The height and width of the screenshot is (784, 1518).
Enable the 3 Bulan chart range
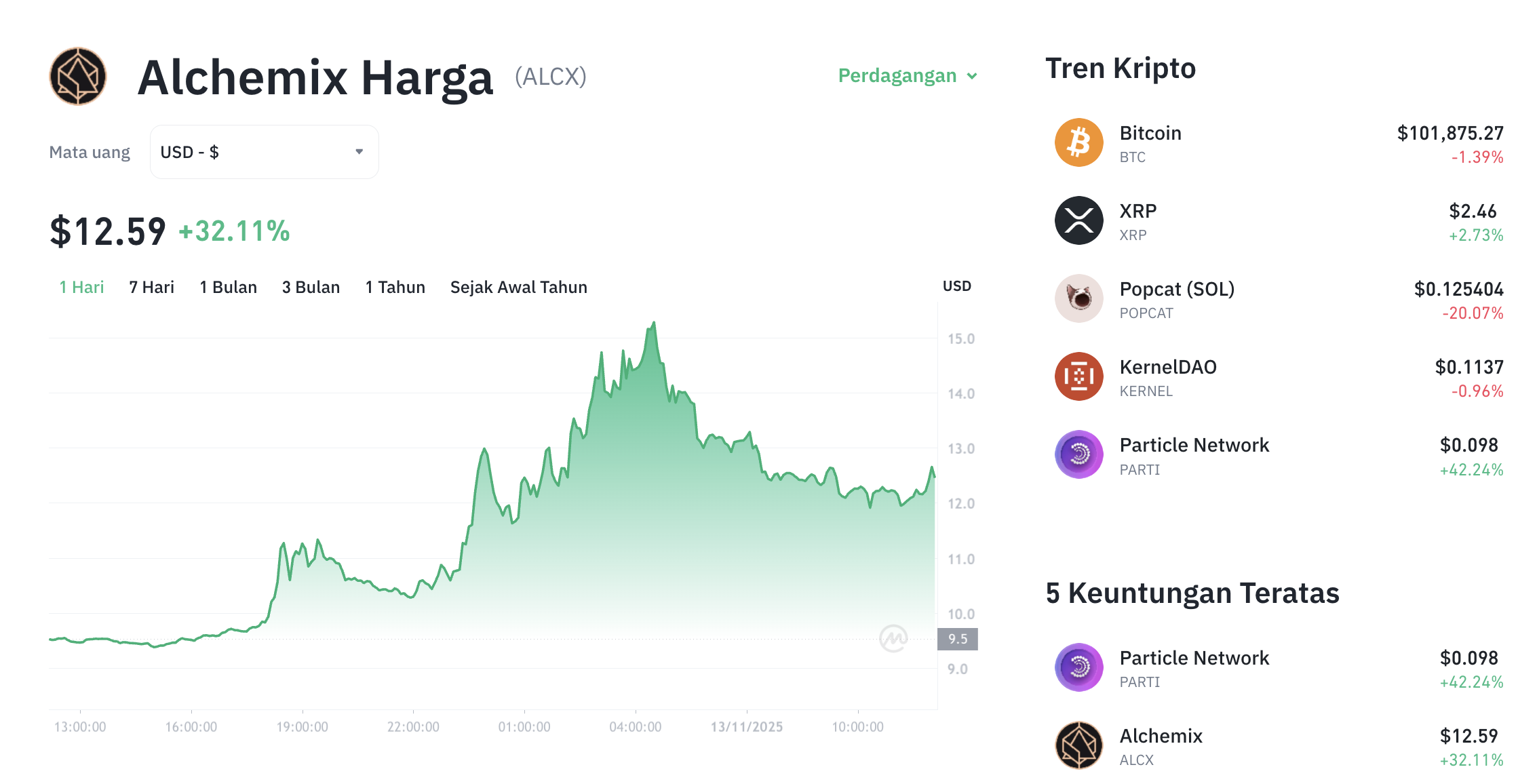coord(311,287)
